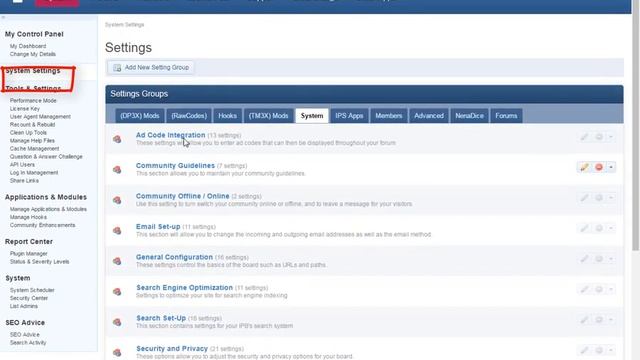Open Community Guidelines settings link
640x360 pixels.
coord(175,166)
